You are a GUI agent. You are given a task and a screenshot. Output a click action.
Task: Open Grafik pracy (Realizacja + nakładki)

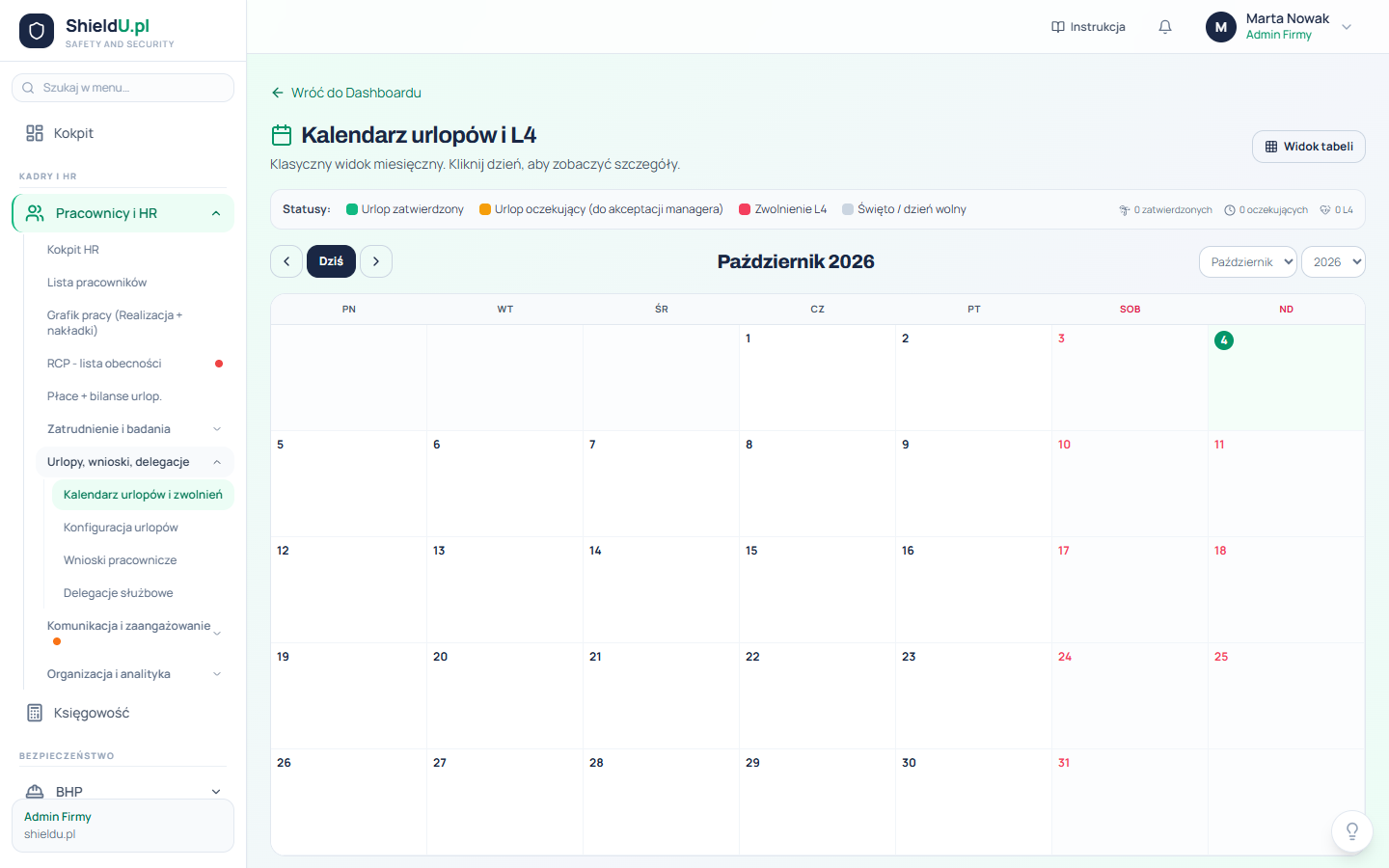(134, 323)
